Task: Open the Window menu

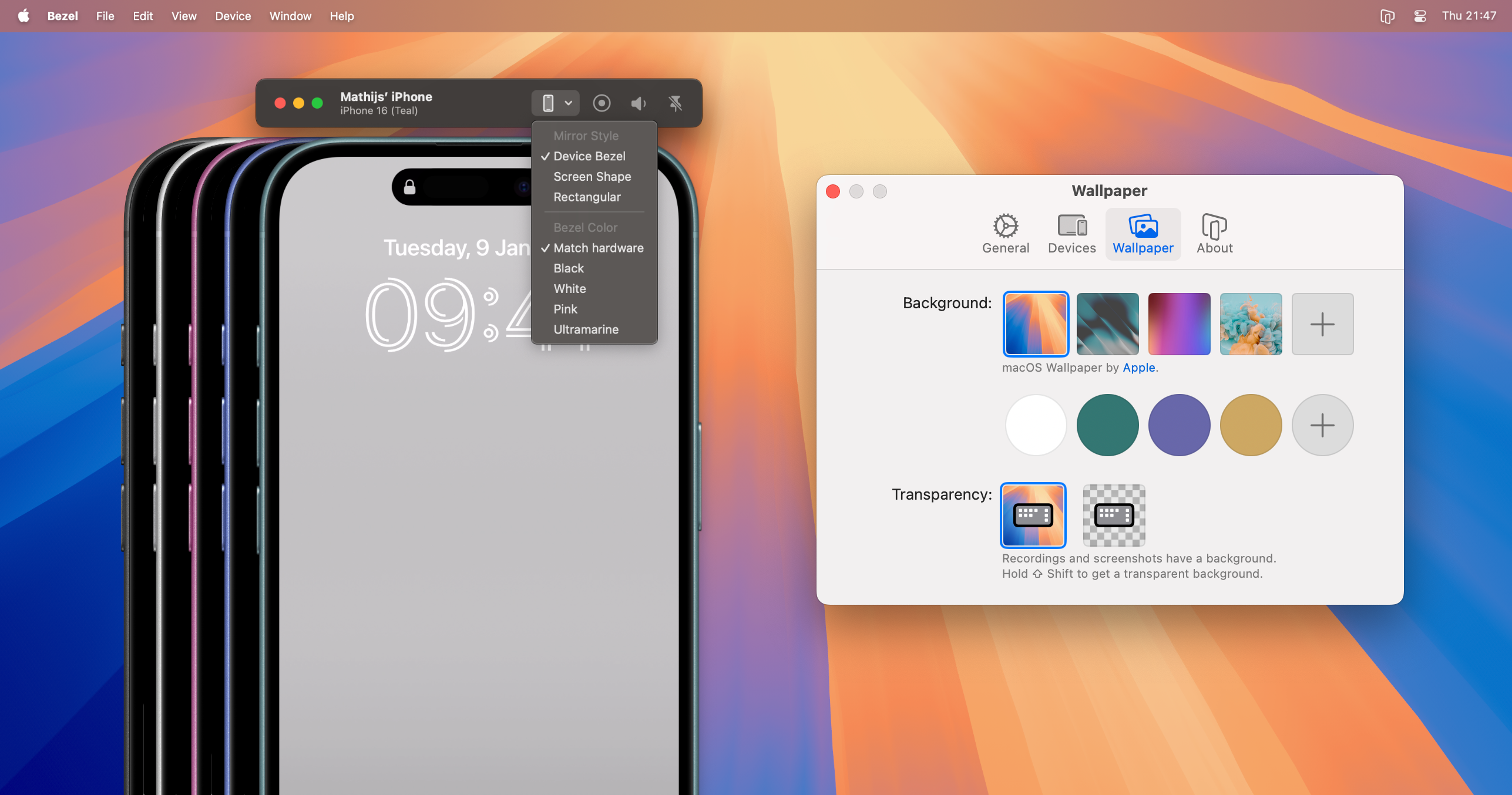Action: tap(290, 16)
